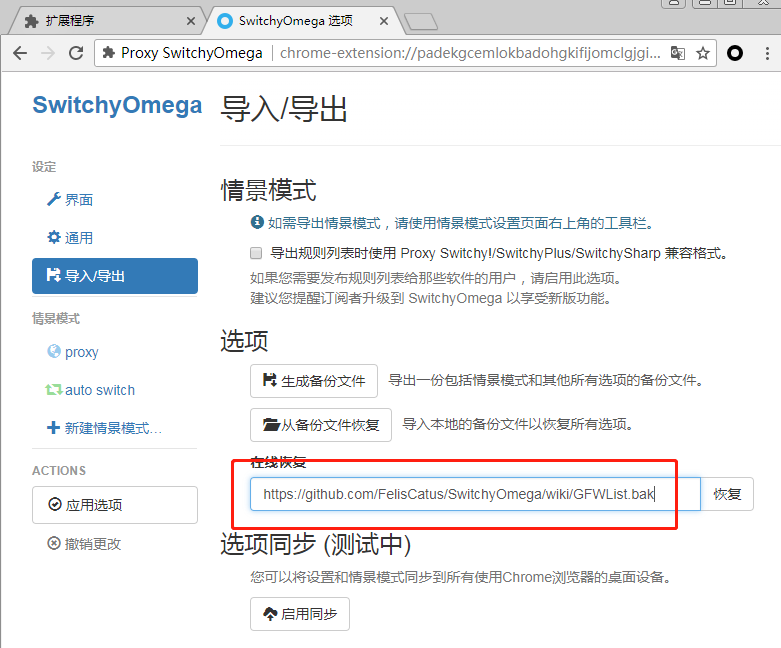The width and height of the screenshot is (781, 648).
Task: Click the gear icon beside 通用
Action: click(53, 238)
